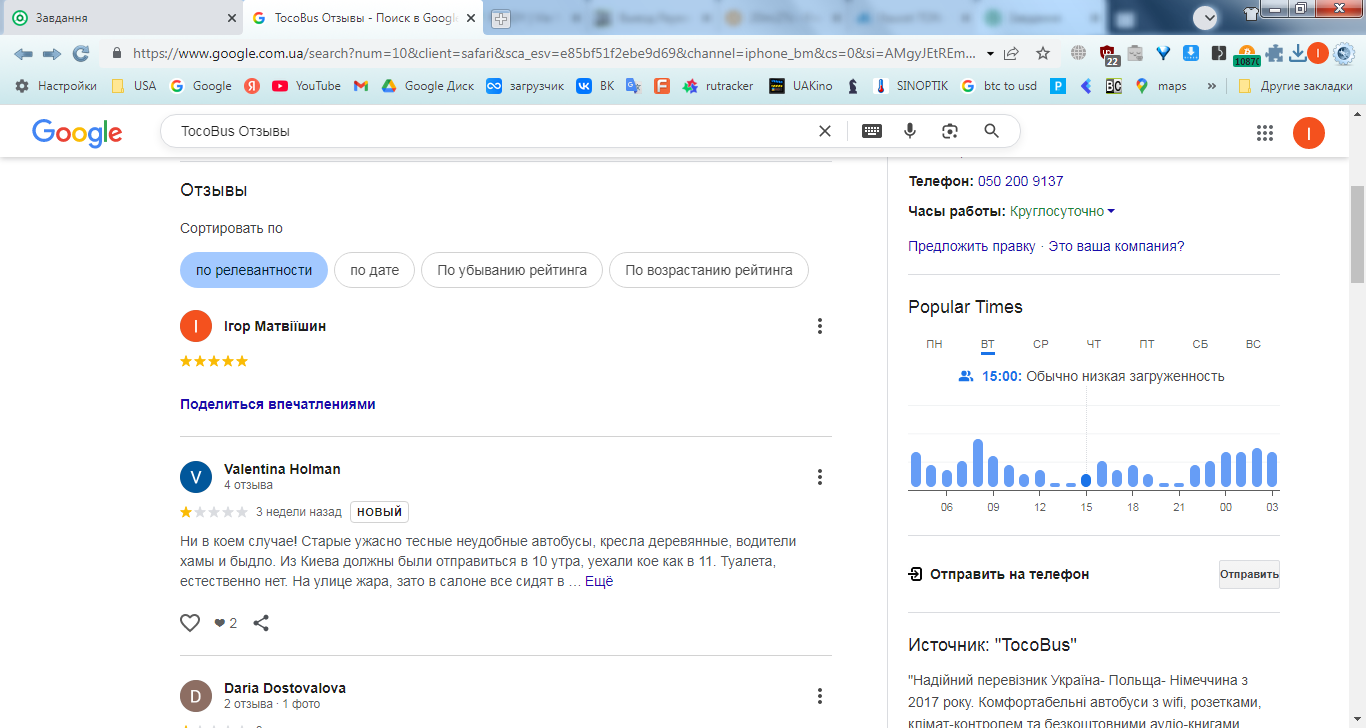Image resolution: width=1366 pixels, height=728 pixels.
Task: Go back in browser history
Action: pyautogui.click(x=23, y=53)
